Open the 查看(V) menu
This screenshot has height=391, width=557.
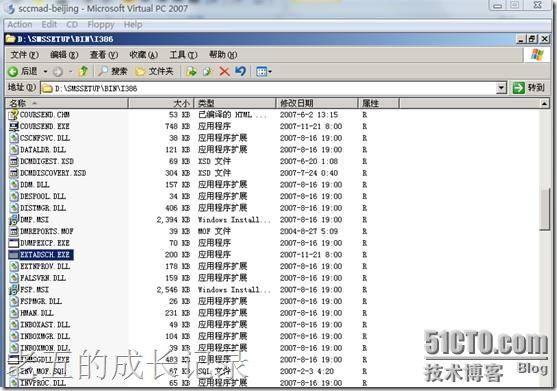[104, 55]
